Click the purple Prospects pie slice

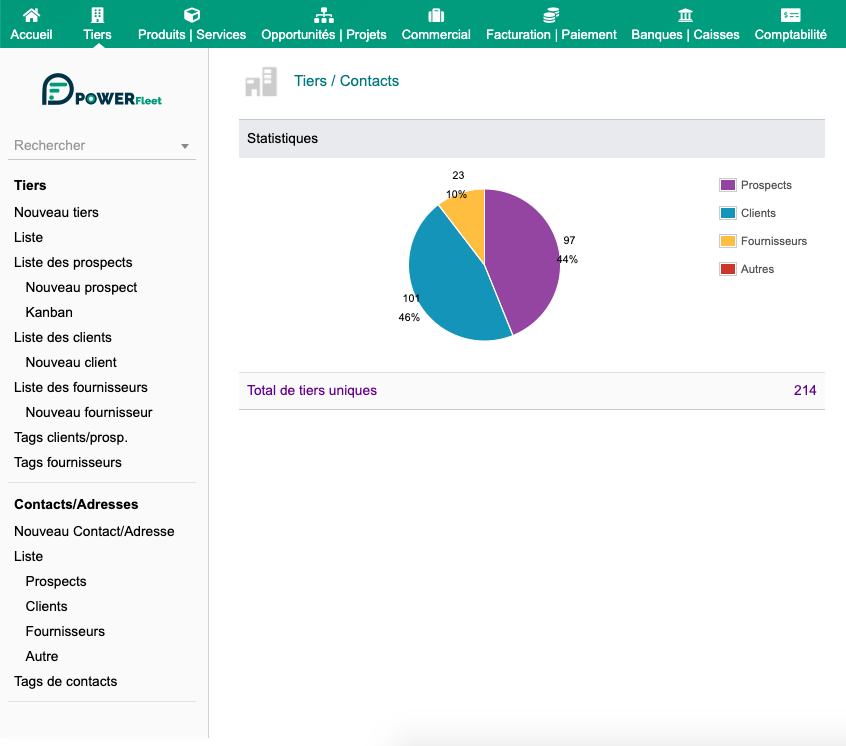click(x=523, y=259)
